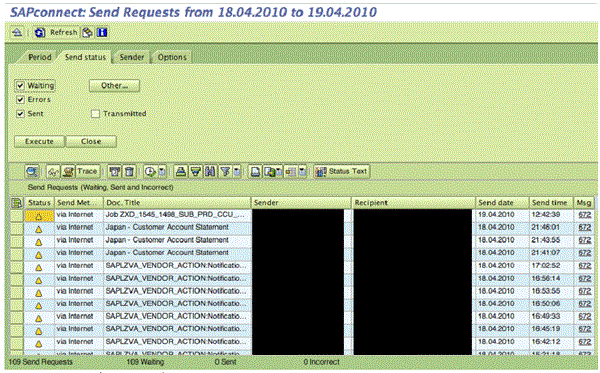The image size is (600, 373).
Task: Open the Options tab
Action: tap(172, 57)
